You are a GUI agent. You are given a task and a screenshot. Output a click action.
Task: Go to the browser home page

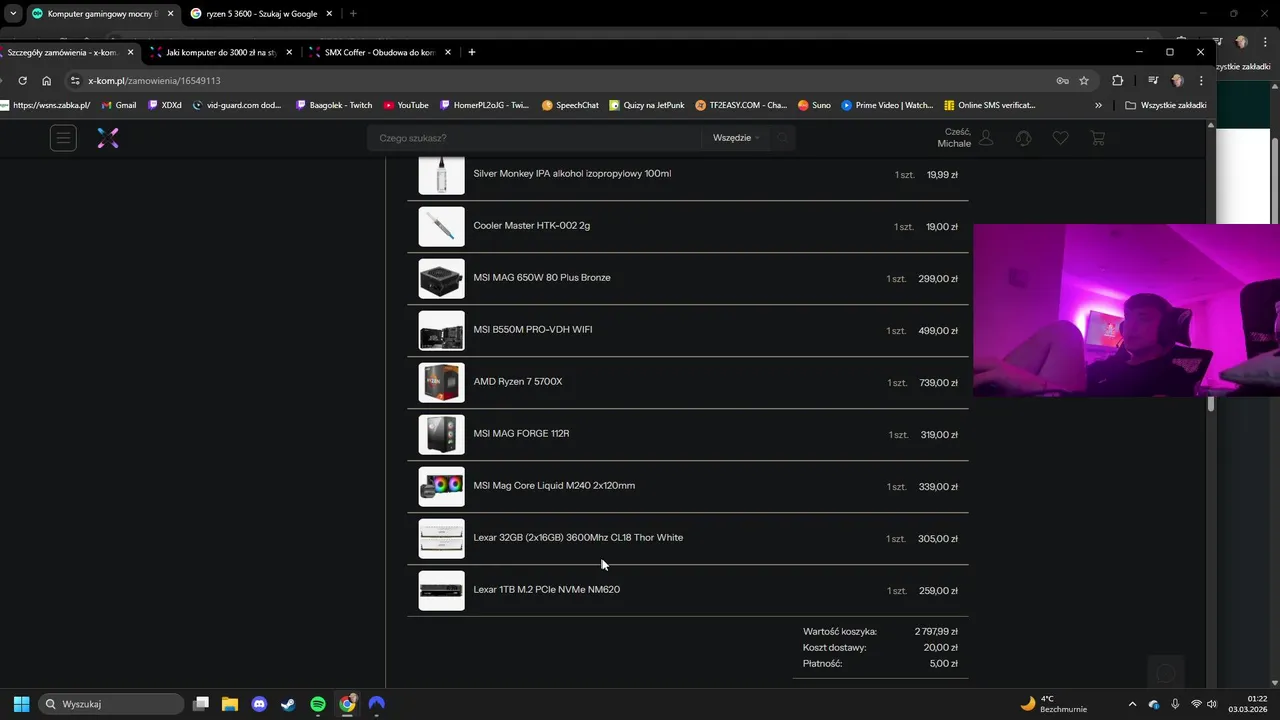click(x=46, y=81)
